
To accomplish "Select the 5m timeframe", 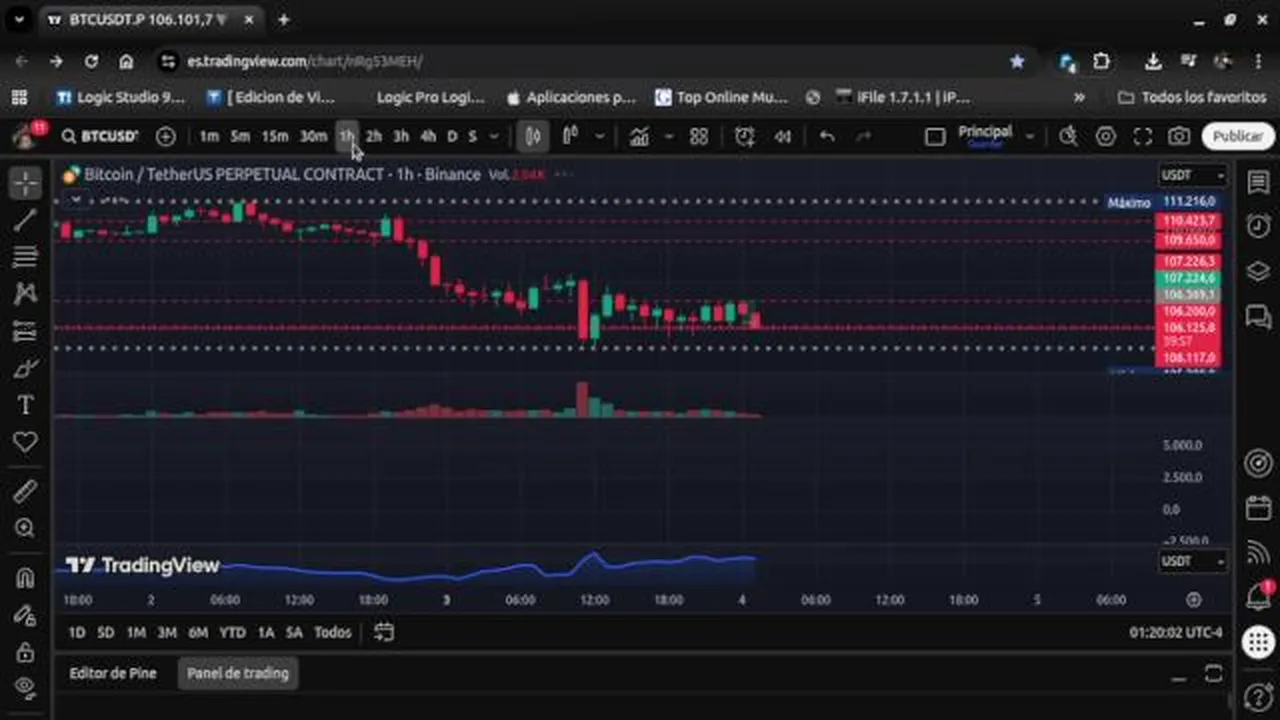I will [240, 136].
